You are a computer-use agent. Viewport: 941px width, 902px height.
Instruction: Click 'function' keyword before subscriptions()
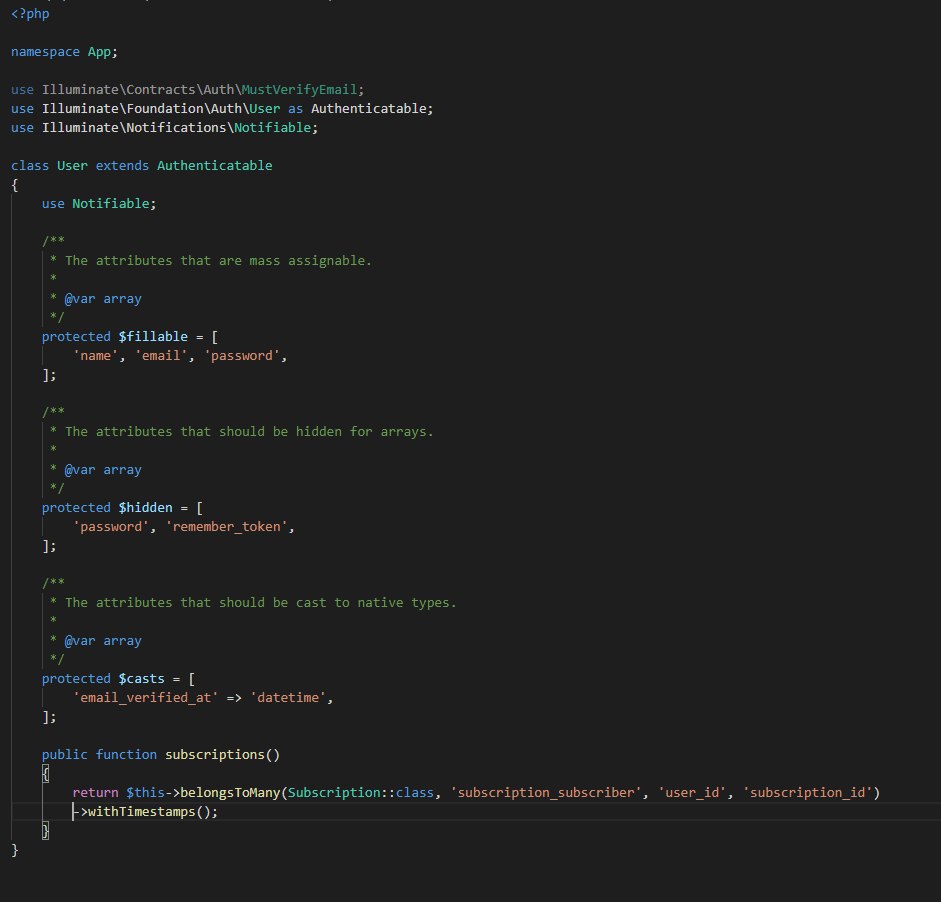tap(126, 754)
